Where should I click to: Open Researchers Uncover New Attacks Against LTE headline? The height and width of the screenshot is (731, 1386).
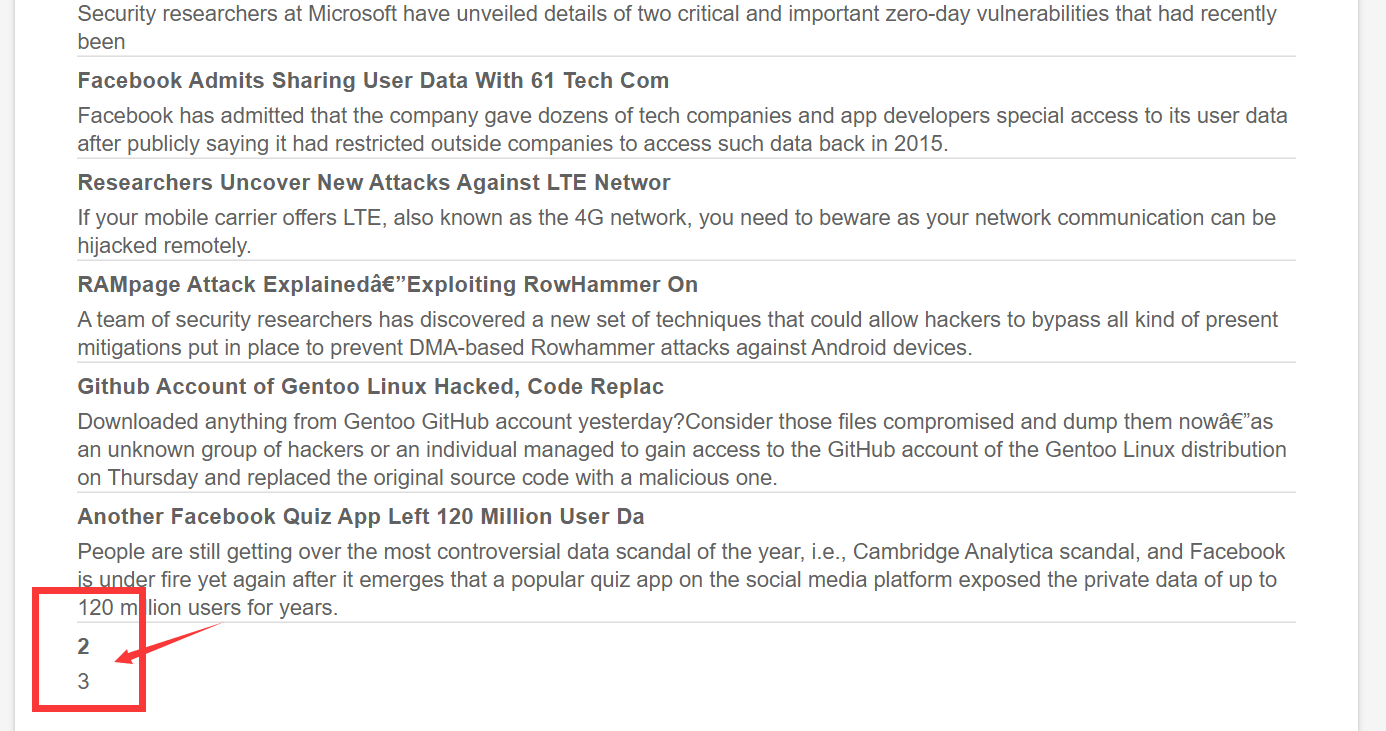[374, 183]
